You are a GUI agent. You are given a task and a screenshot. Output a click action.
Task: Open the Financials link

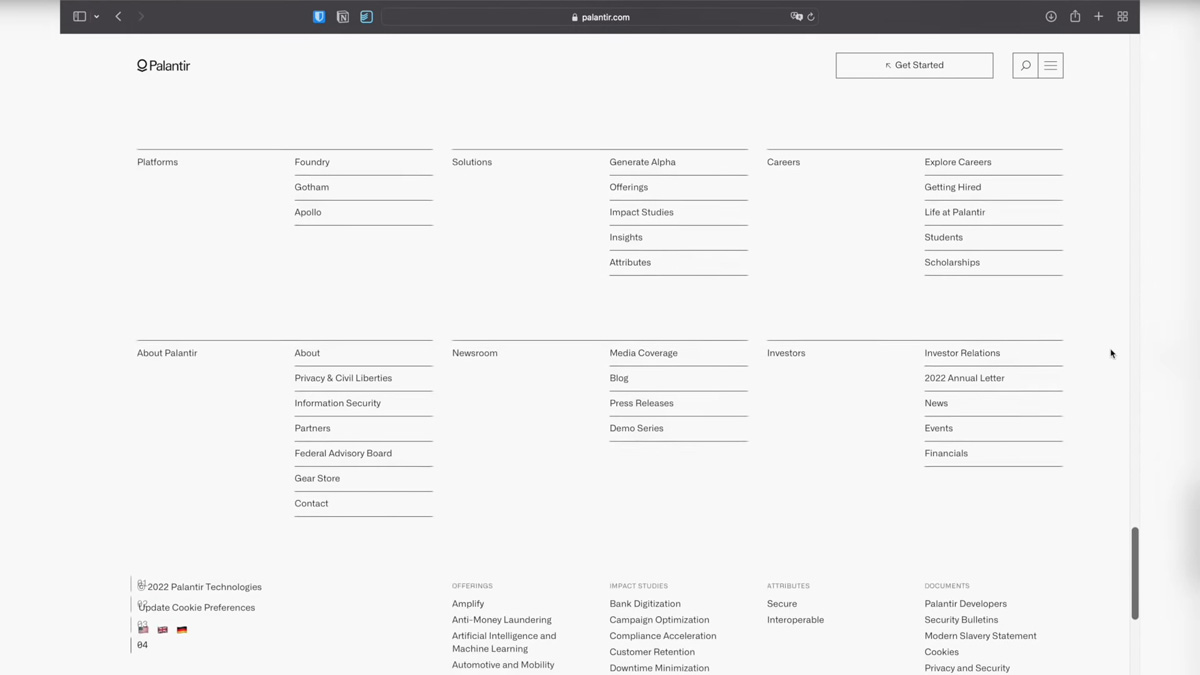pos(946,453)
